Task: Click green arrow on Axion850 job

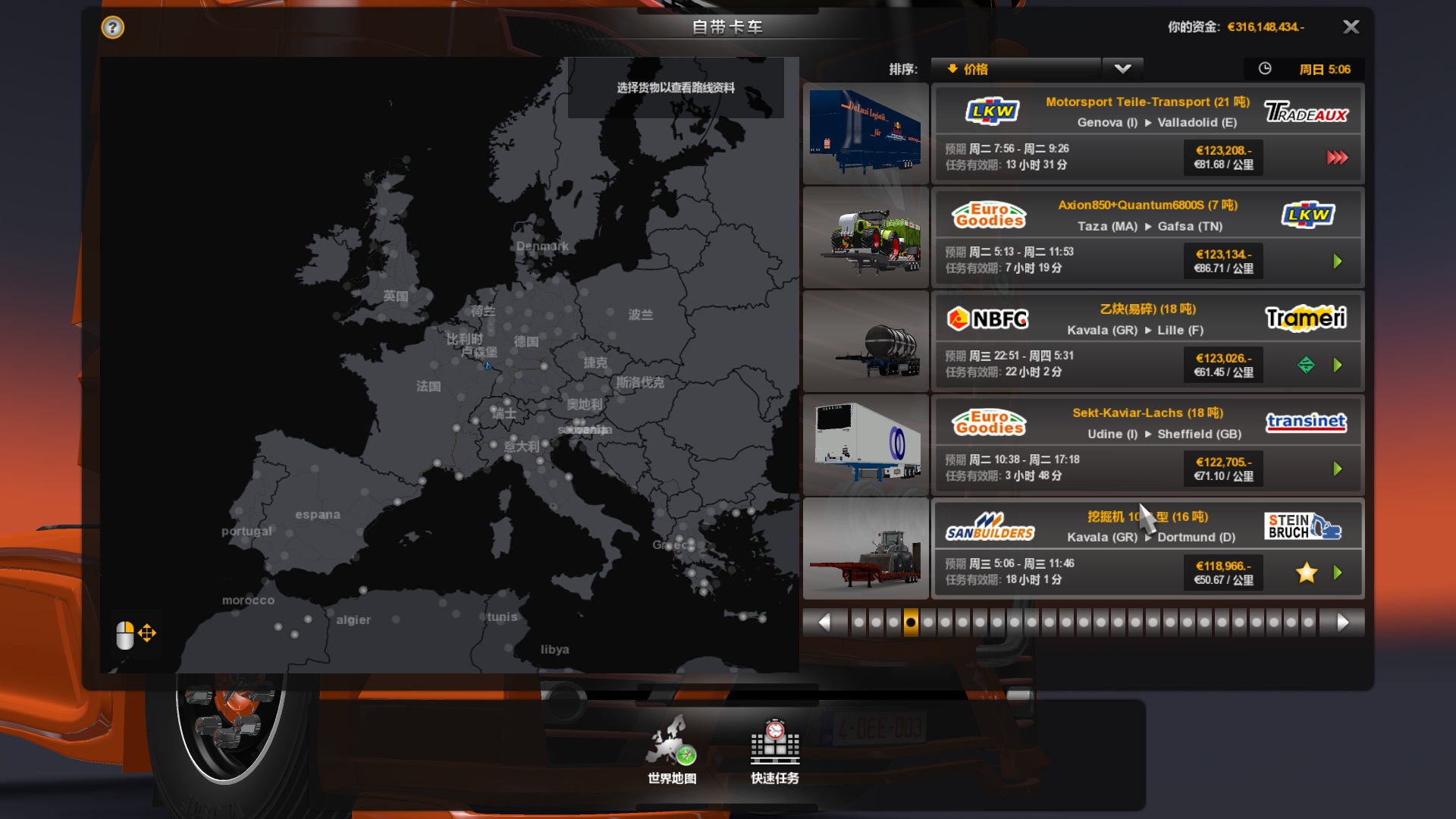Action: coord(1338,262)
